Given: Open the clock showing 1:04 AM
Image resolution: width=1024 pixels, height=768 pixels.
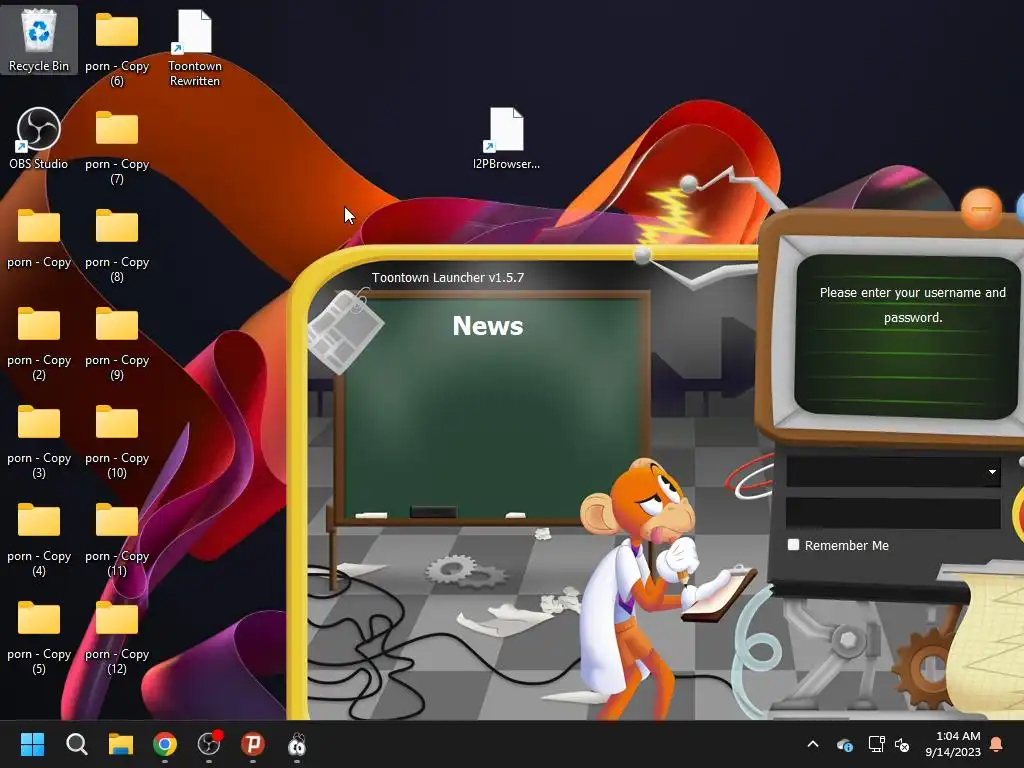Looking at the screenshot, I should click(953, 744).
